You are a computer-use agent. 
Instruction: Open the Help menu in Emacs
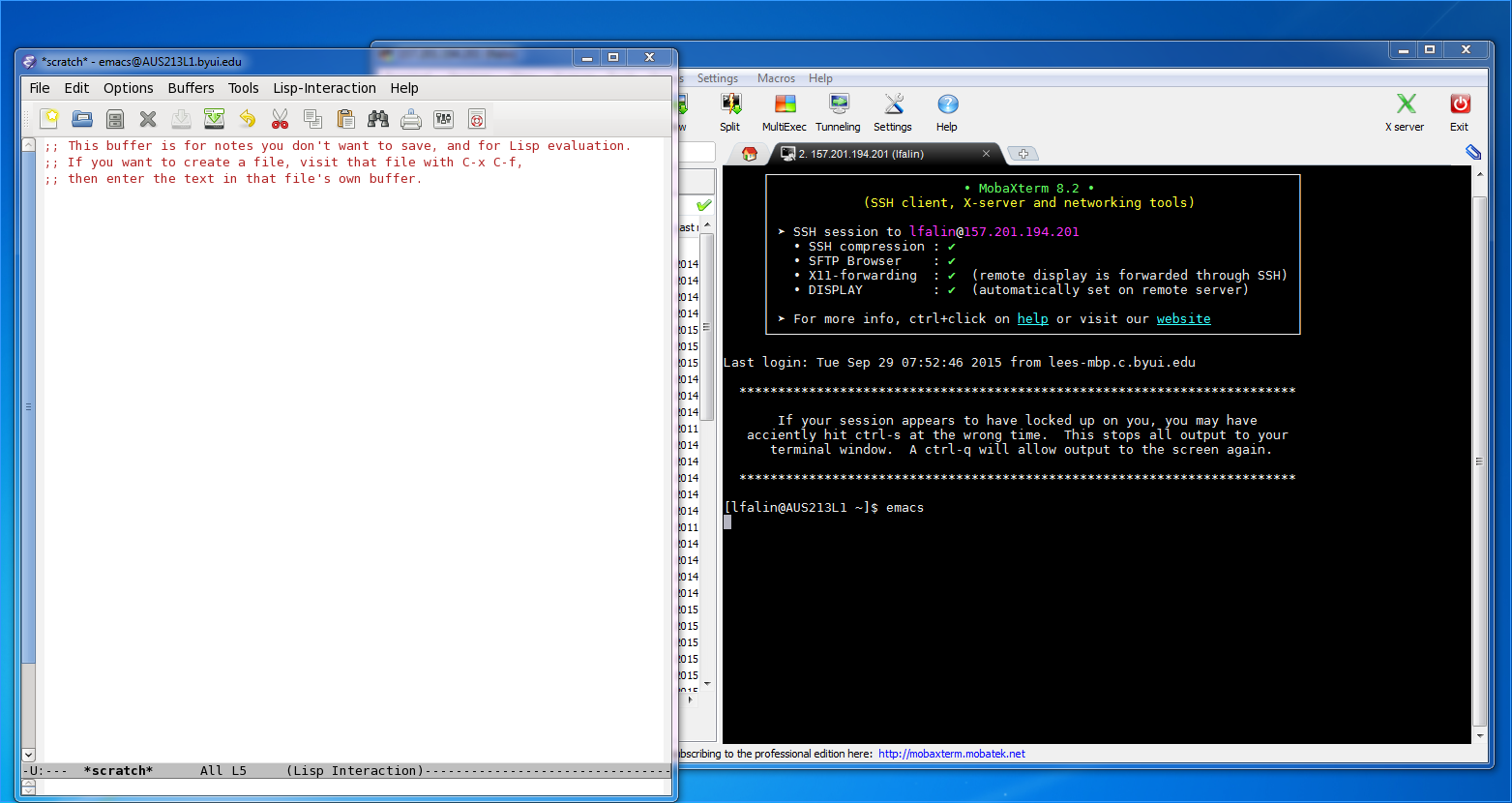pyautogui.click(x=404, y=88)
